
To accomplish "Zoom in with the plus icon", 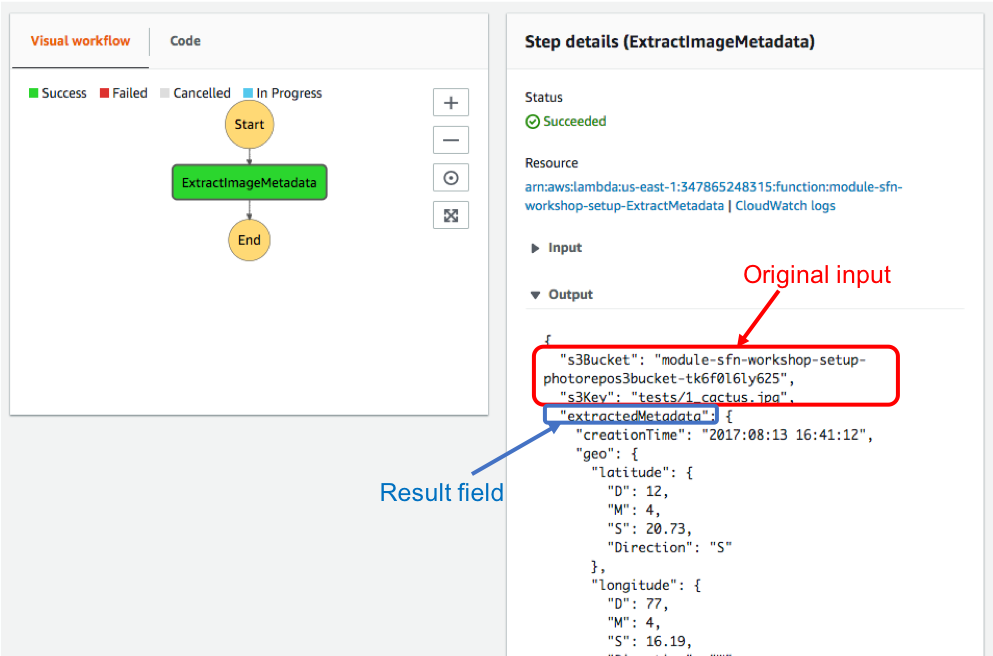I will click(x=451, y=103).
